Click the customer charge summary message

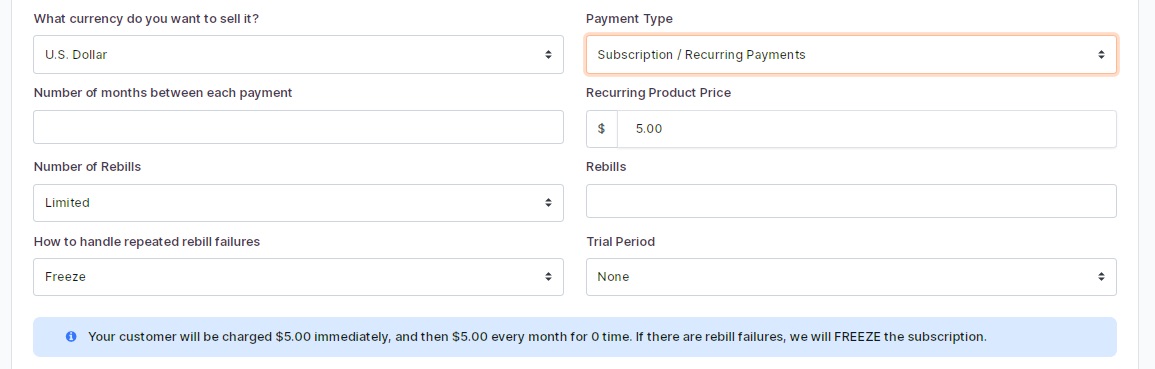pos(537,337)
